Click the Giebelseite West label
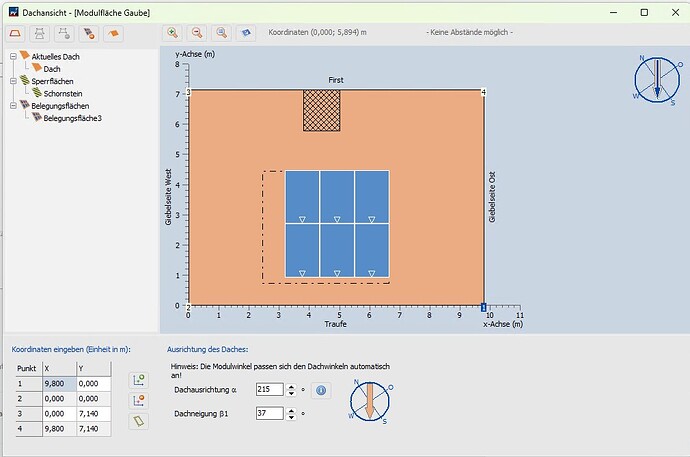Screen dimensions: 690x457 [168, 197]
